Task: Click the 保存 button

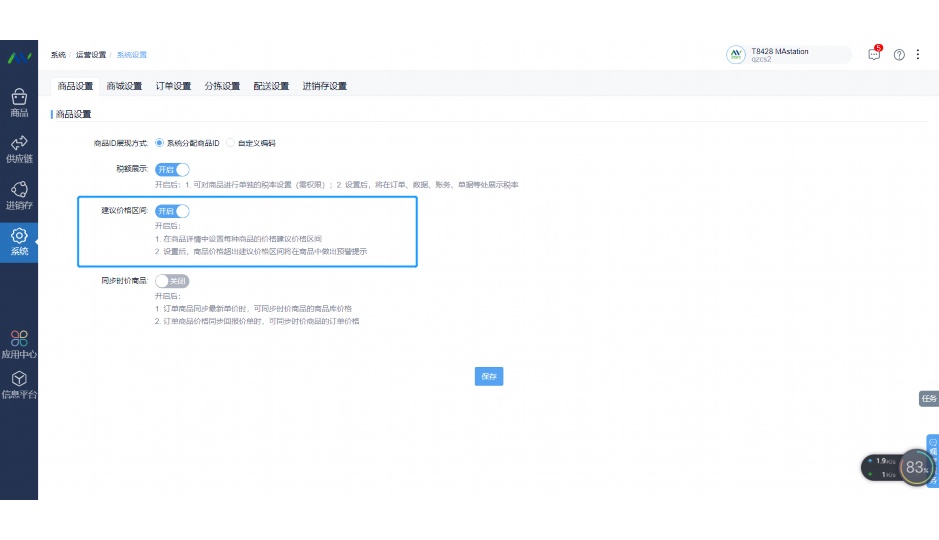Action: 488,377
